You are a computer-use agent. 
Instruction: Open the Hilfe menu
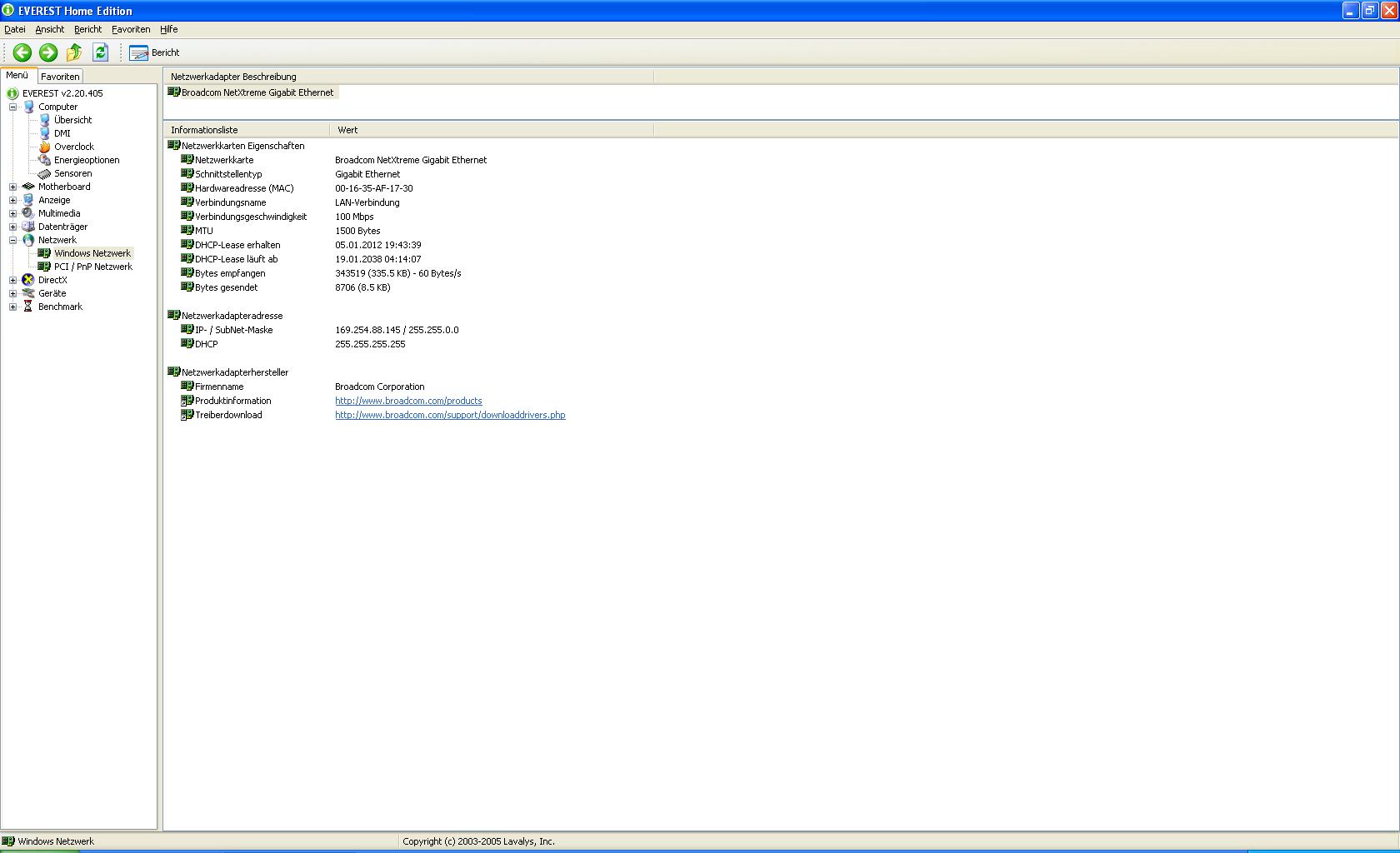tap(169, 29)
